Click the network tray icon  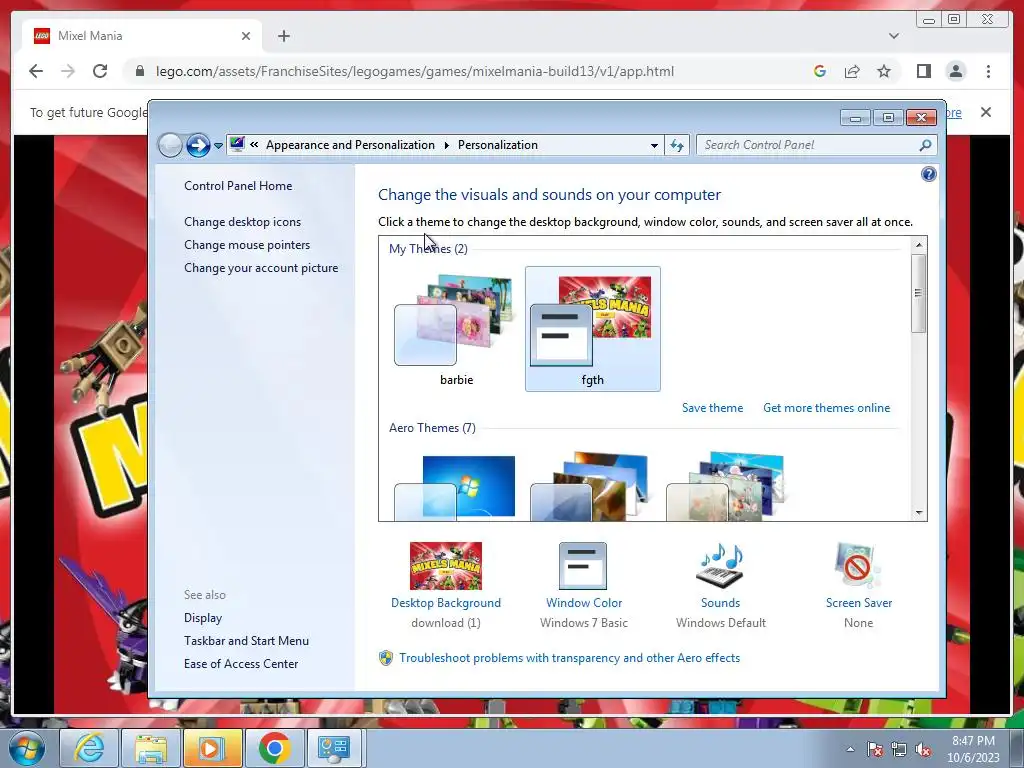coord(899,749)
